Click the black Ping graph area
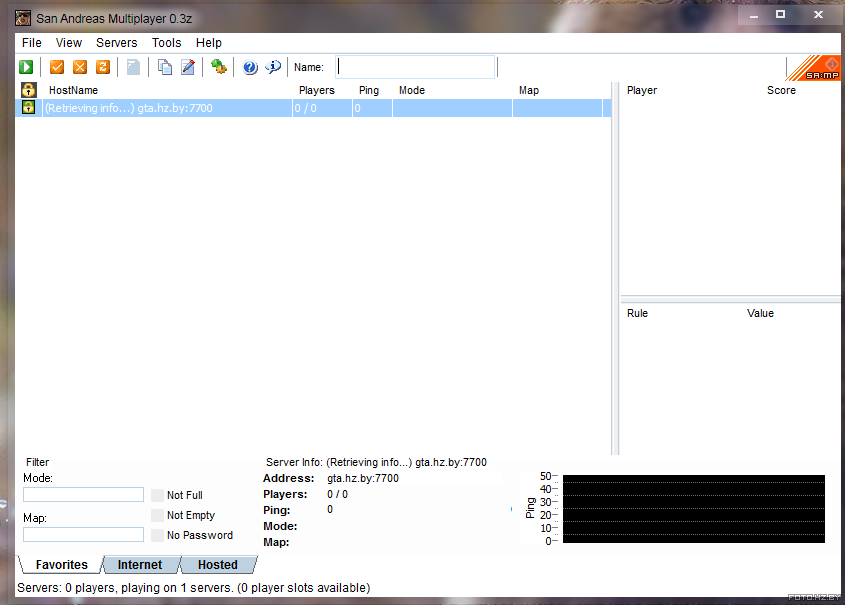This screenshot has width=845, height=605. 694,509
